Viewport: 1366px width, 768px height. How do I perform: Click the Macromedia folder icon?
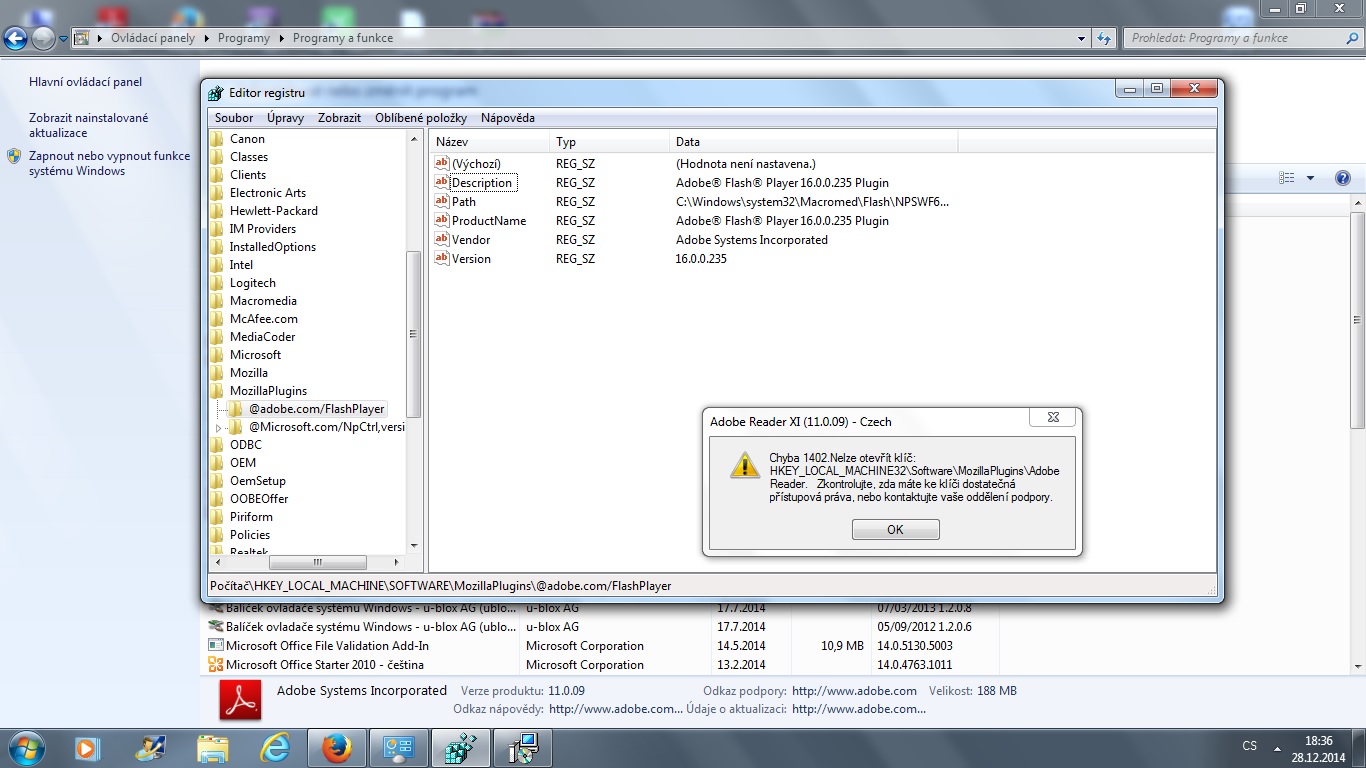(217, 301)
